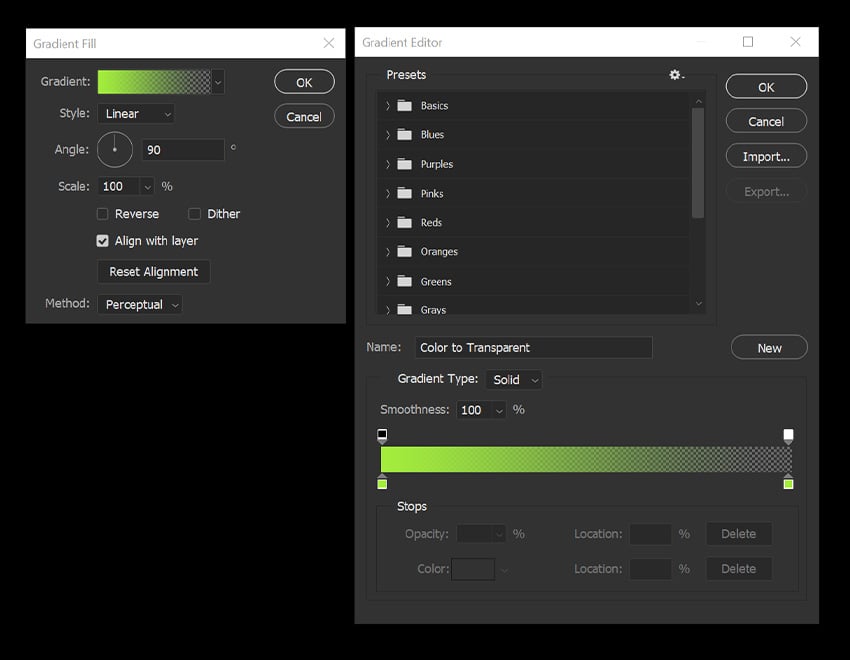Open the preset settings gear menu
850x660 pixels.
(674, 74)
